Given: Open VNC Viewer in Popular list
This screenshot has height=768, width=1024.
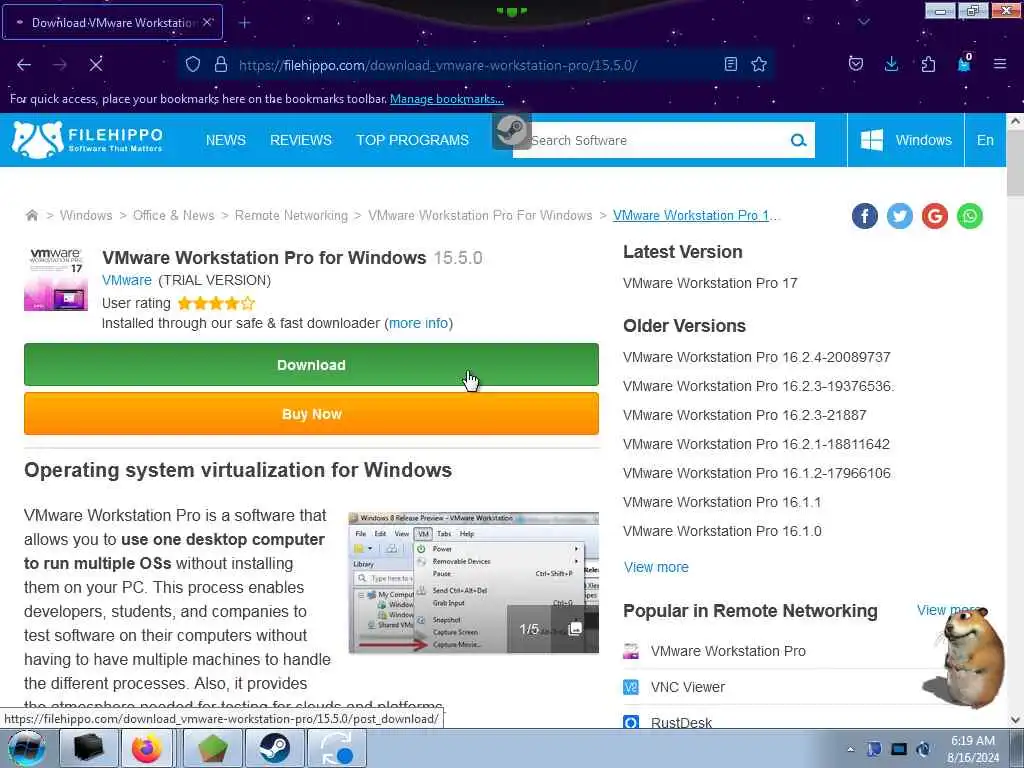Looking at the screenshot, I should (688, 687).
